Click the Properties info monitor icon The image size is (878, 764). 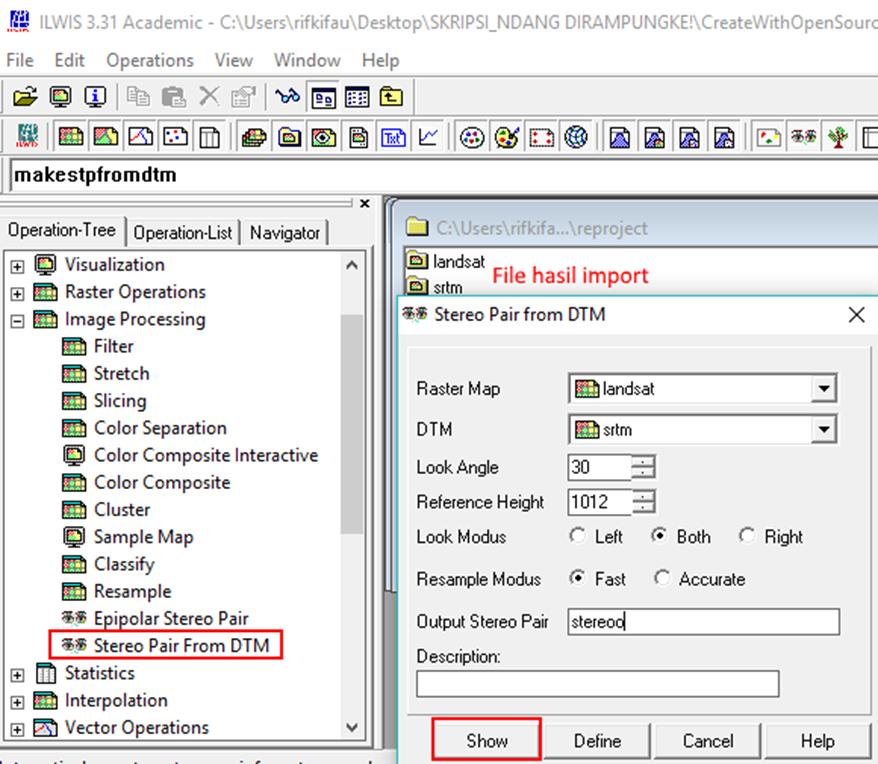pos(95,97)
